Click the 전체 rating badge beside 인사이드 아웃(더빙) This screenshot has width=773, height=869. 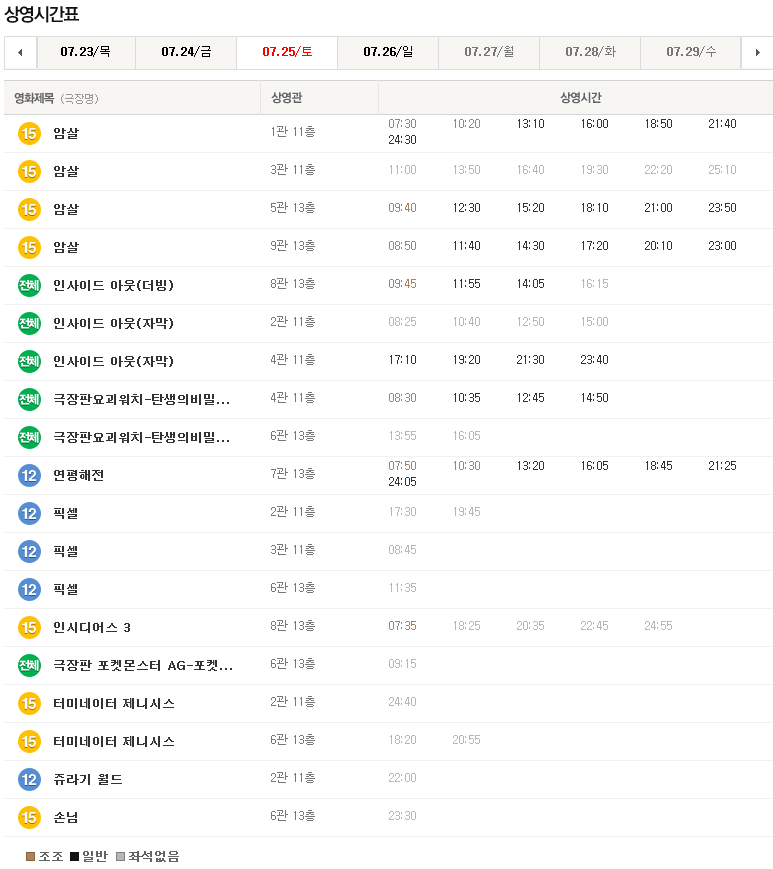click(x=29, y=285)
